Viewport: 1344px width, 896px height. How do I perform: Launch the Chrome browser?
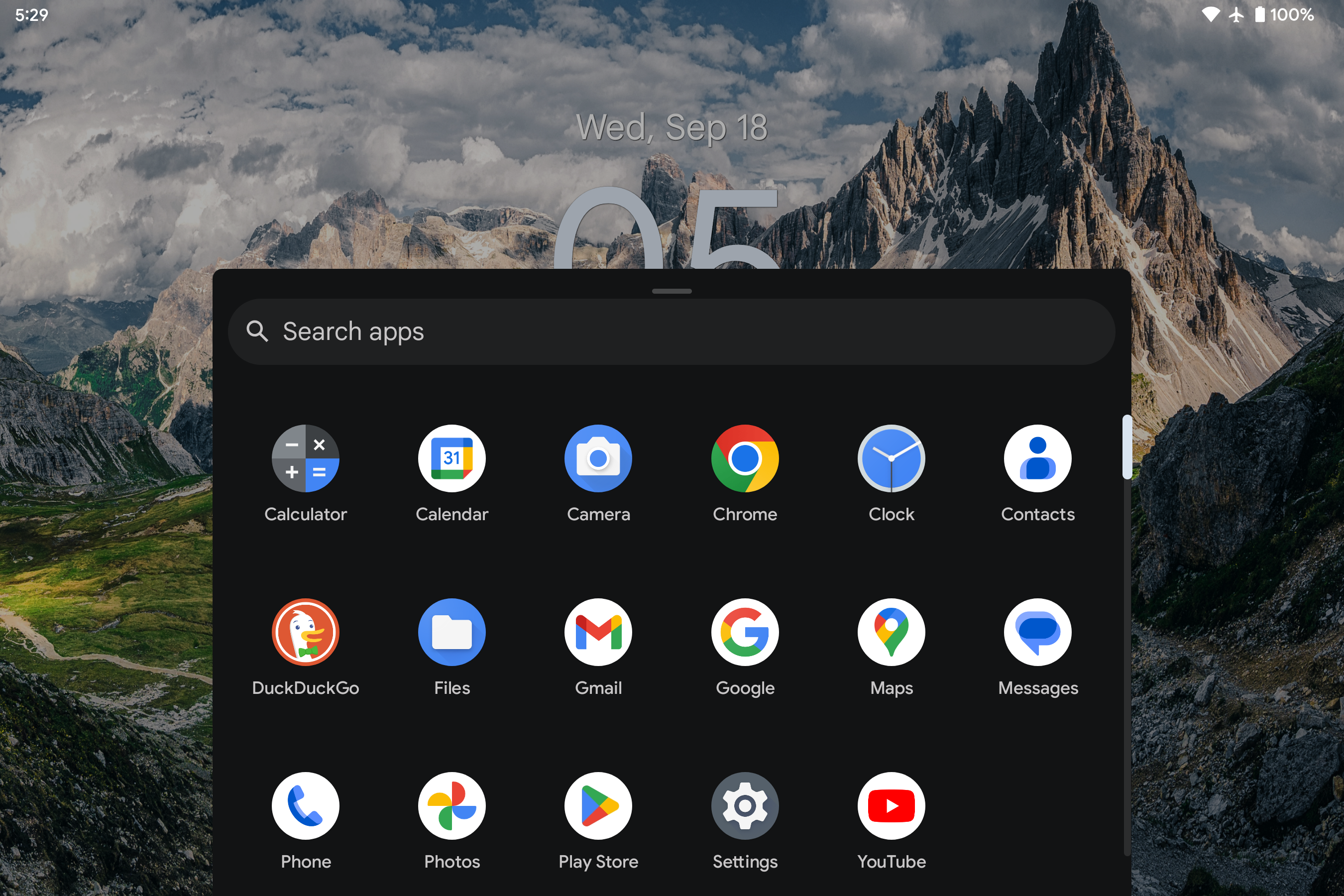[745, 458]
